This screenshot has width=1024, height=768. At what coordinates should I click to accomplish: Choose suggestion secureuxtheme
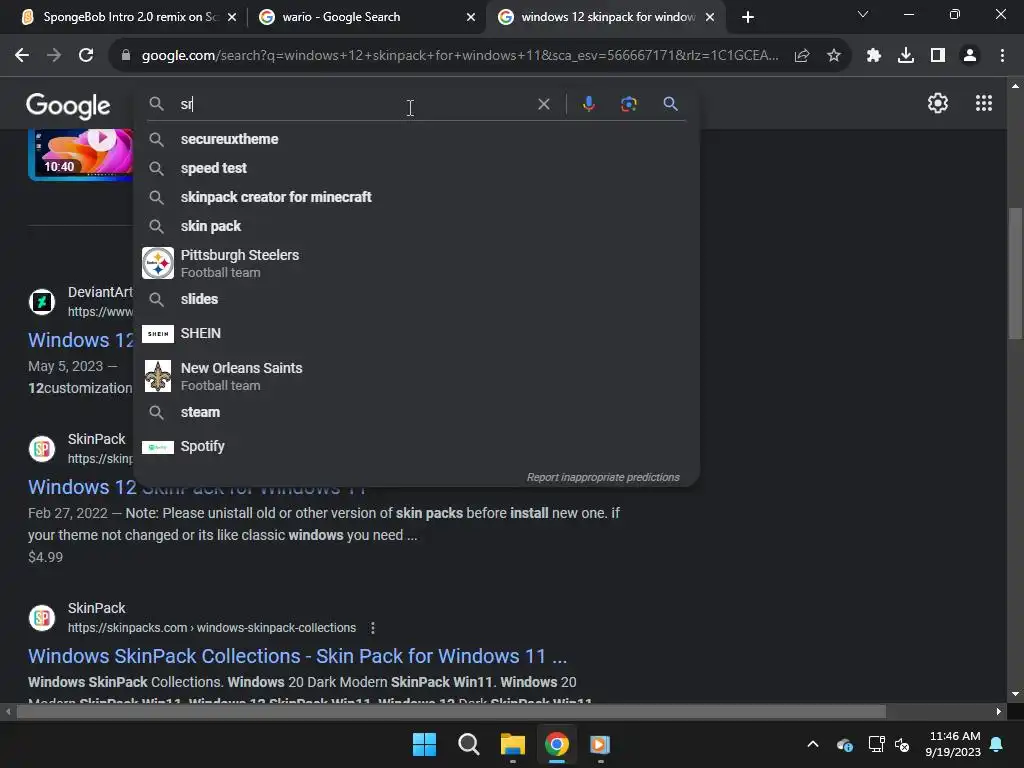pyautogui.click(x=416, y=139)
